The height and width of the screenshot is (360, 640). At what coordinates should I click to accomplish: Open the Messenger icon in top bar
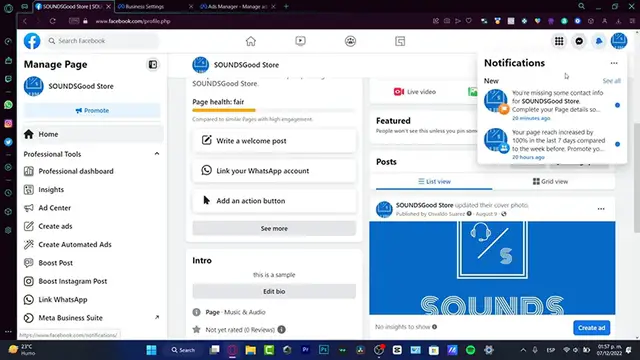(x=579, y=41)
